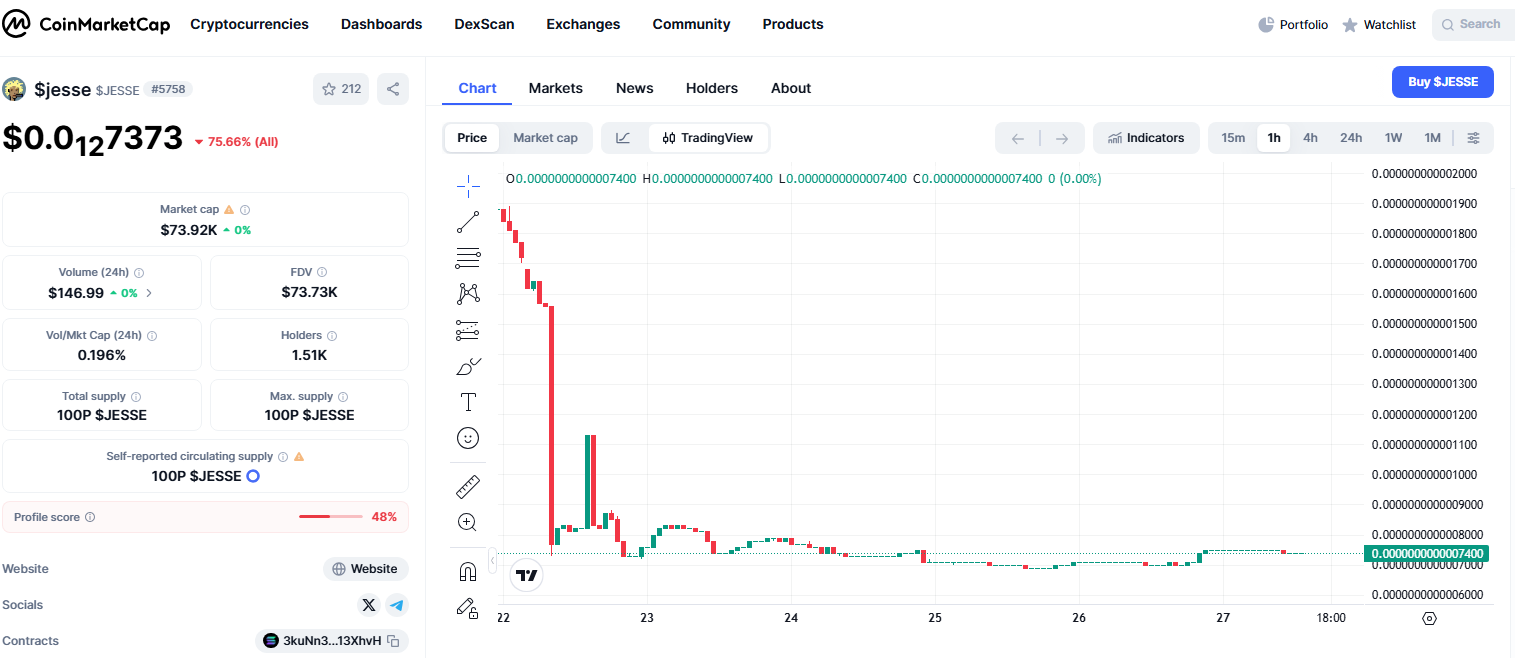Click the share icon button

[393, 89]
